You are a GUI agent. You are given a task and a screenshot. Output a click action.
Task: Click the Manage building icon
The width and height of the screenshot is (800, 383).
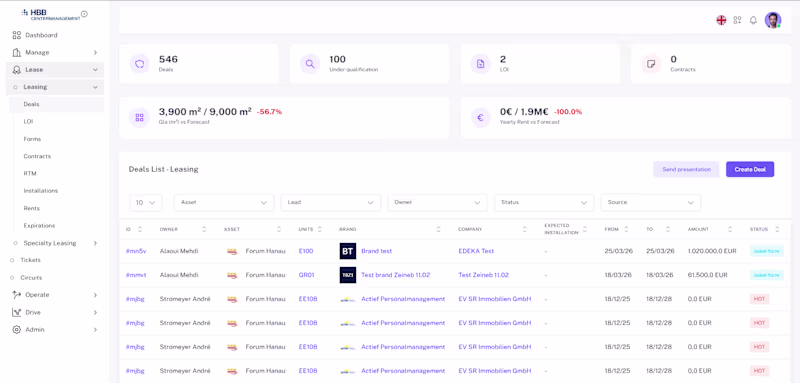[16, 53]
